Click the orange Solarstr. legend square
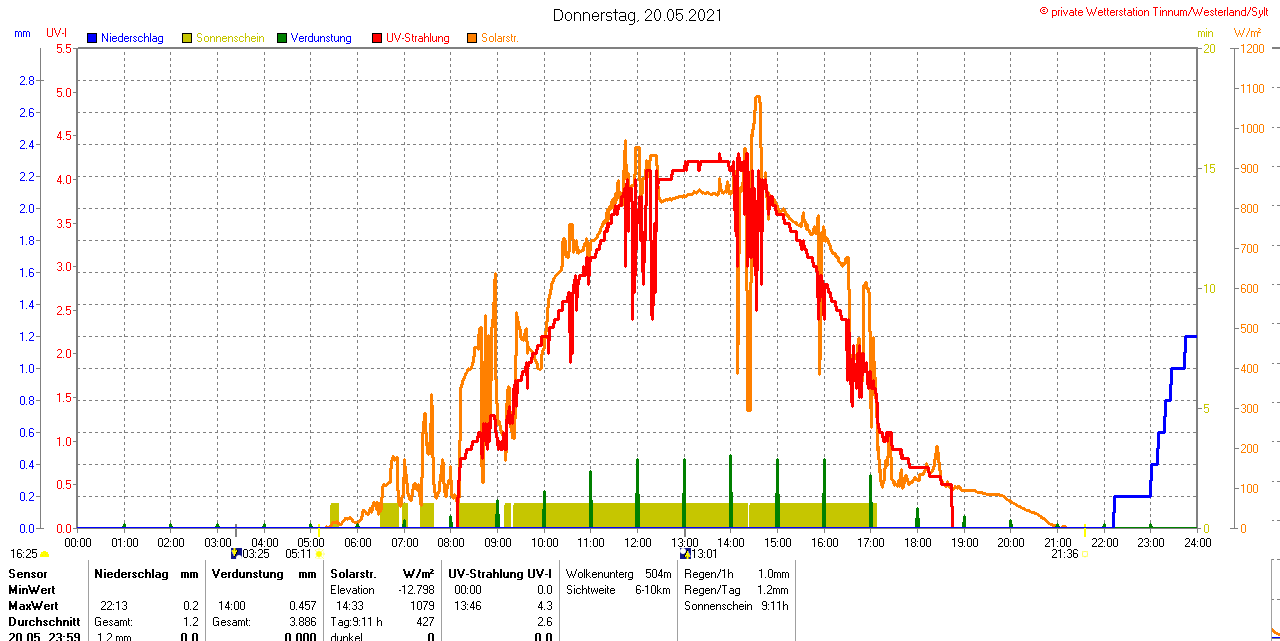 click(x=472, y=38)
